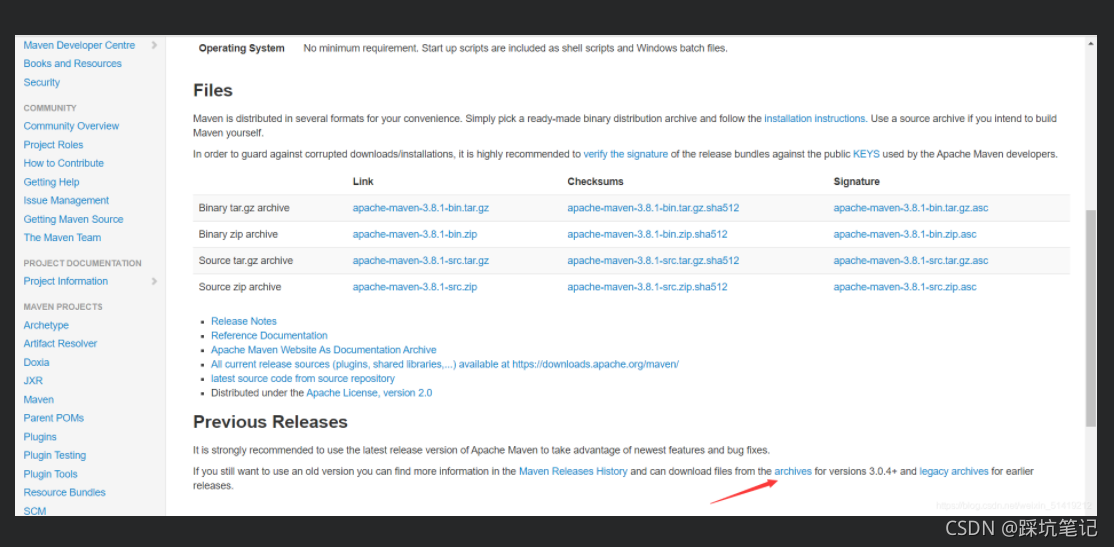This screenshot has width=1114, height=547.
Task: Open the Plugins sidebar link
Action: coord(40,437)
